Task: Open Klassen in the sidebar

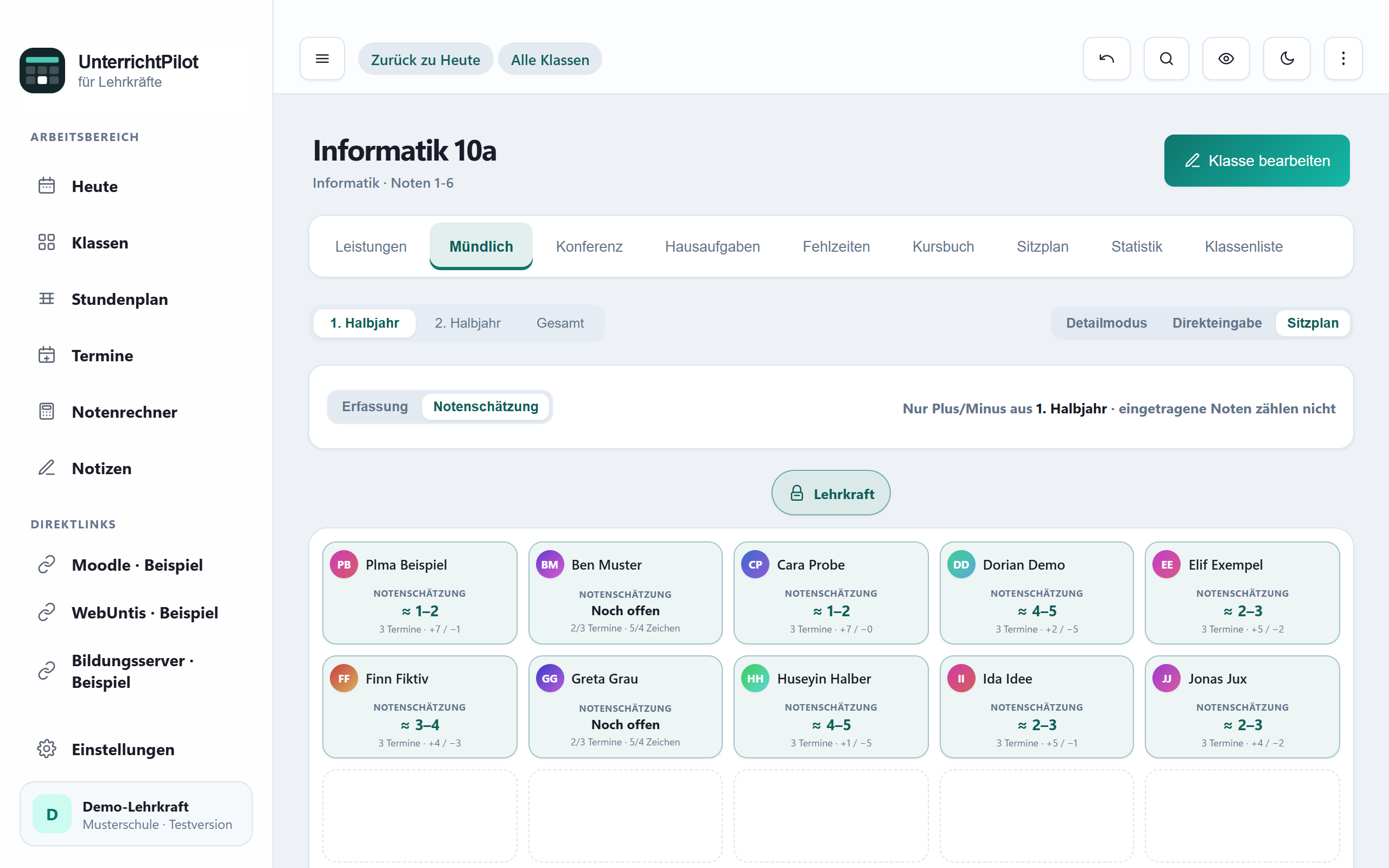Action: point(136,243)
